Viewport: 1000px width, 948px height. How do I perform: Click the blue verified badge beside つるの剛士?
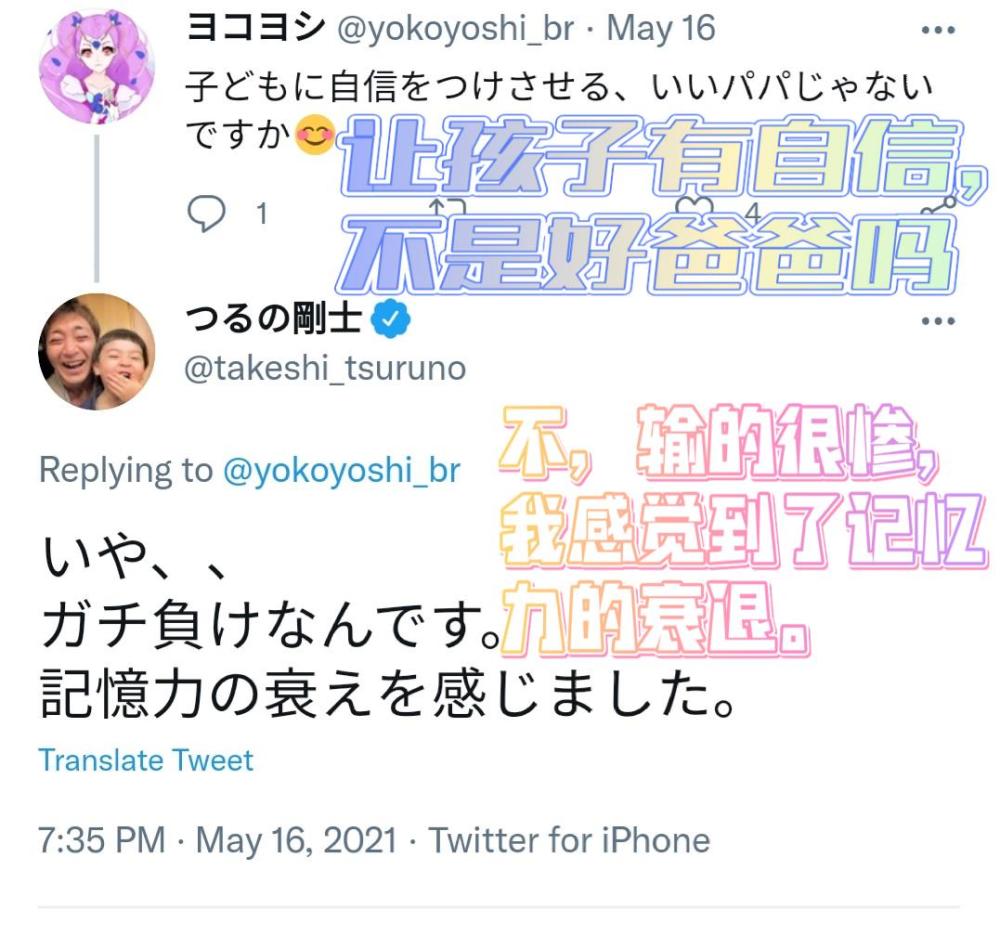point(390,318)
